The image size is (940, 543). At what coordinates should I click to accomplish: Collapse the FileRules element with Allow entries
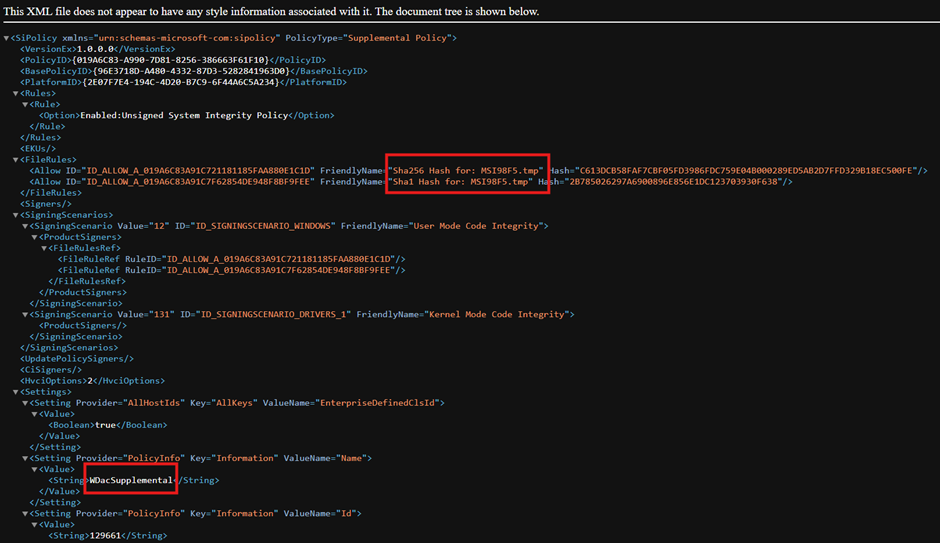click(x=16, y=159)
